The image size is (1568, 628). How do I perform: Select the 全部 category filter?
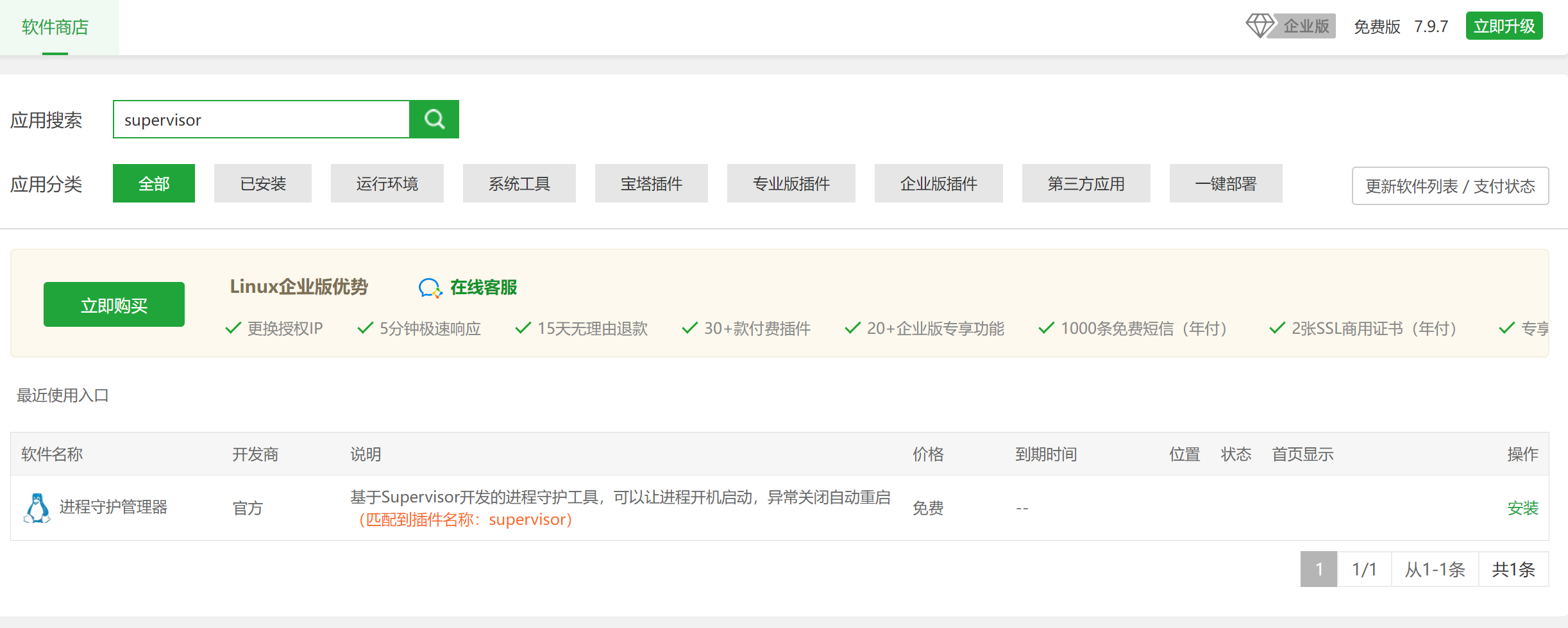(x=154, y=184)
